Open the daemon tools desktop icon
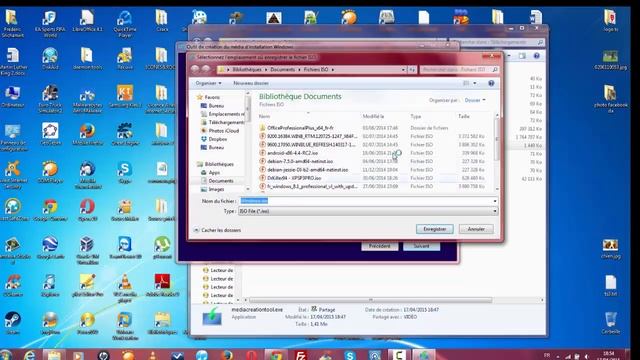This screenshot has height=360, width=640. point(87,58)
